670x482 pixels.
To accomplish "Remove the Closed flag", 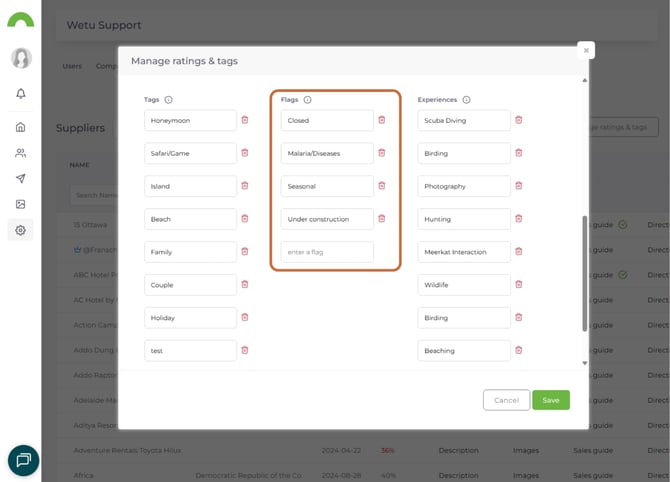I will pyautogui.click(x=382, y=120).
